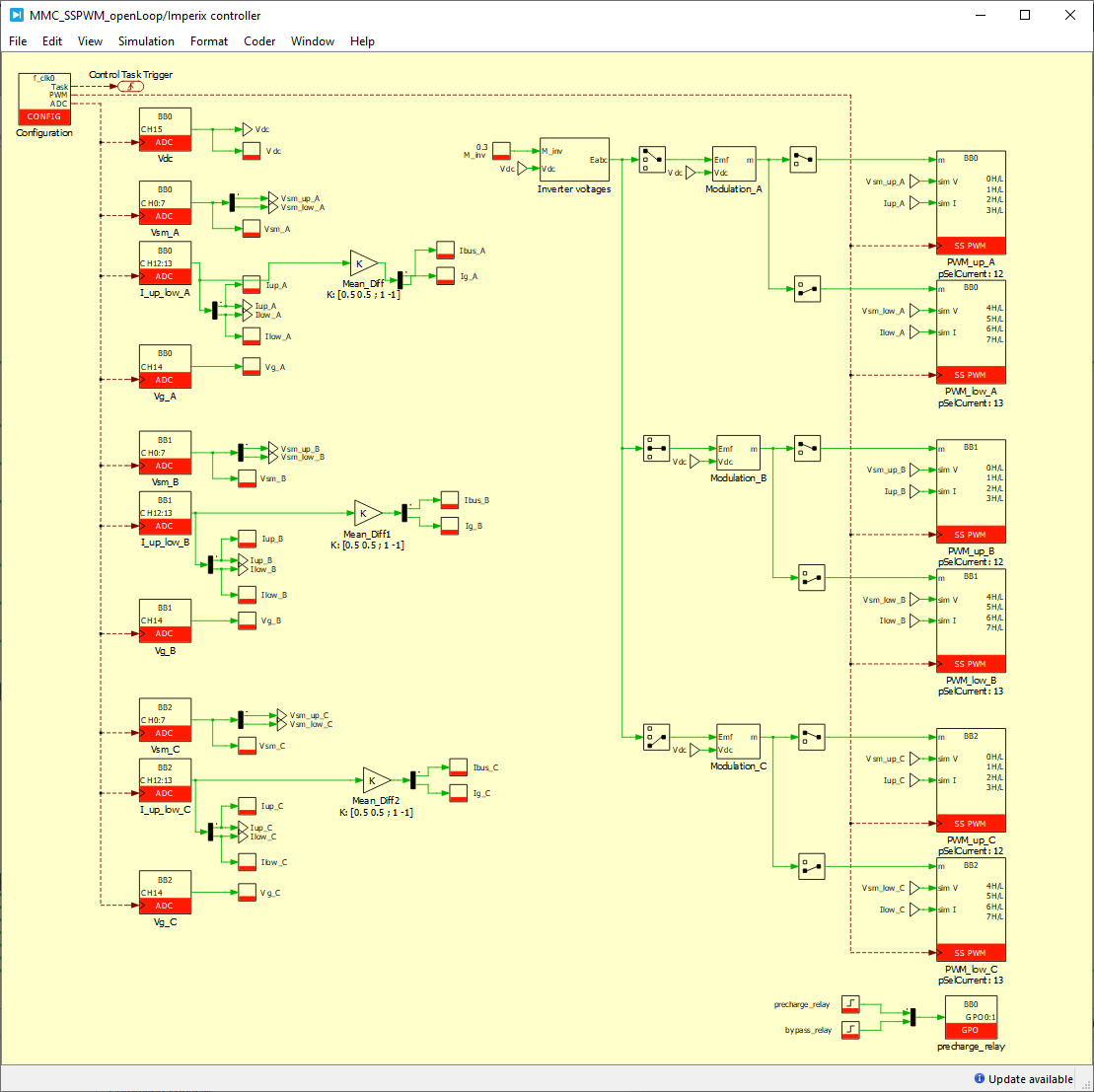Screen dimensions: 1094x1092
Task: Toggle the manual switch before PWM_low_B
Action: click(811, 577)
